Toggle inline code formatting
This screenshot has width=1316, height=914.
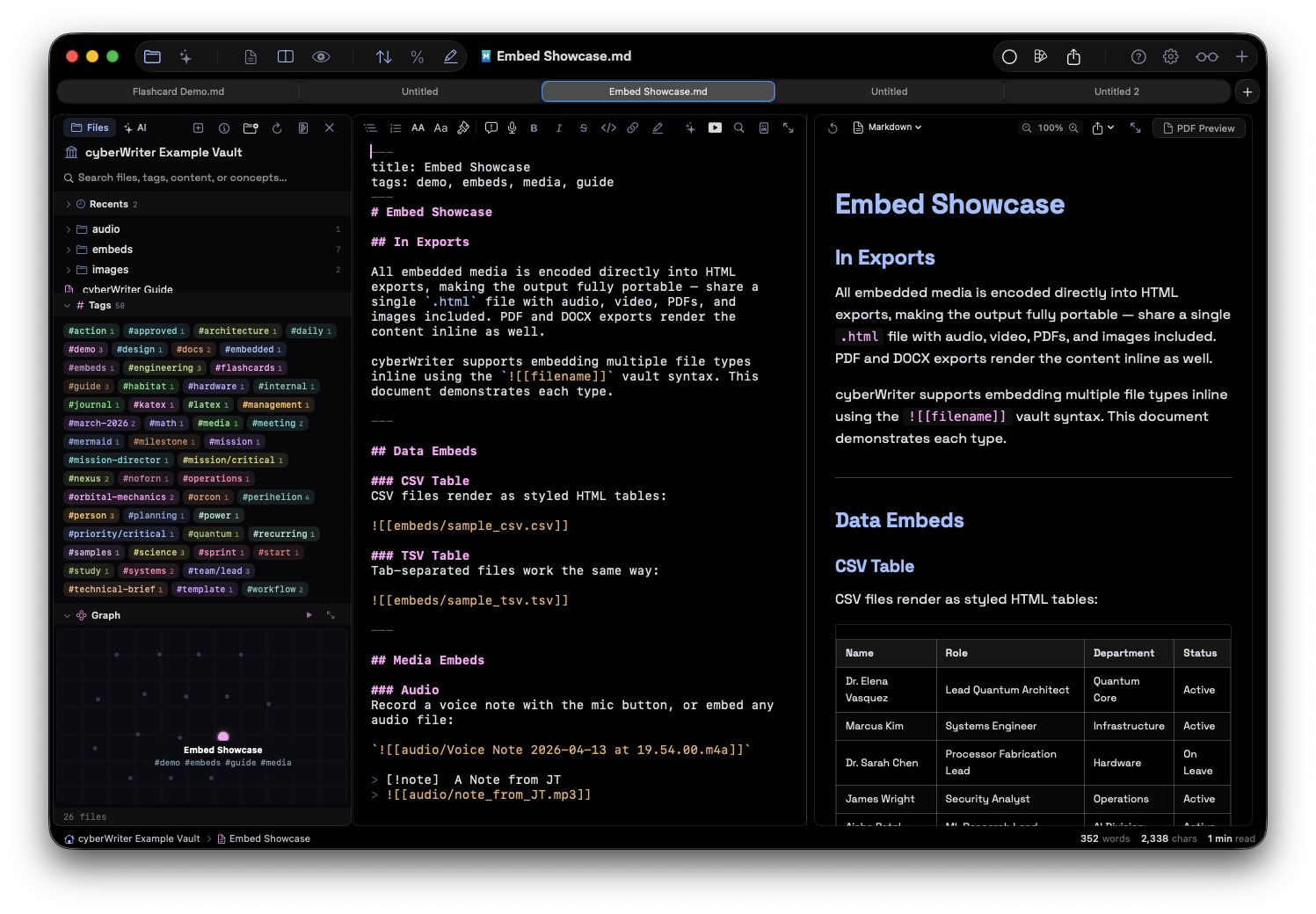(608, 128)
